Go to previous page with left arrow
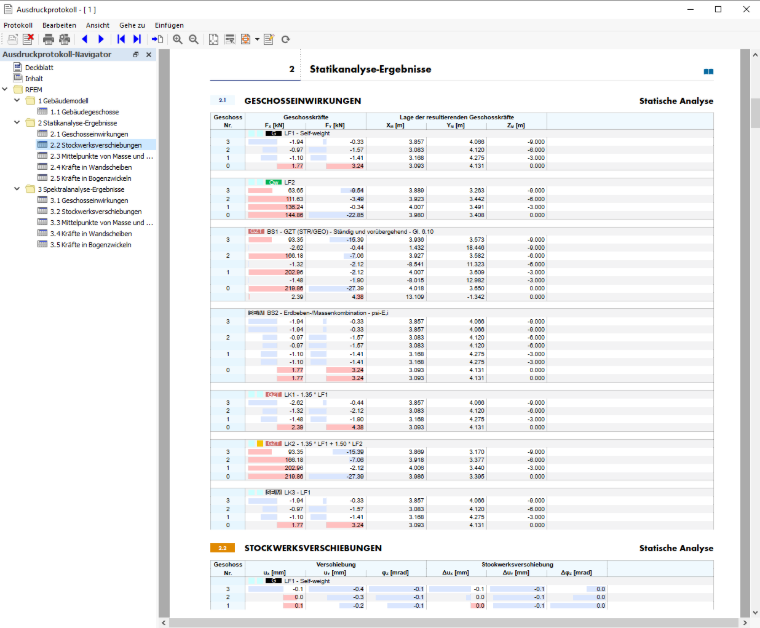The width and height of the screenshot is (760, 628). [85, 39]
